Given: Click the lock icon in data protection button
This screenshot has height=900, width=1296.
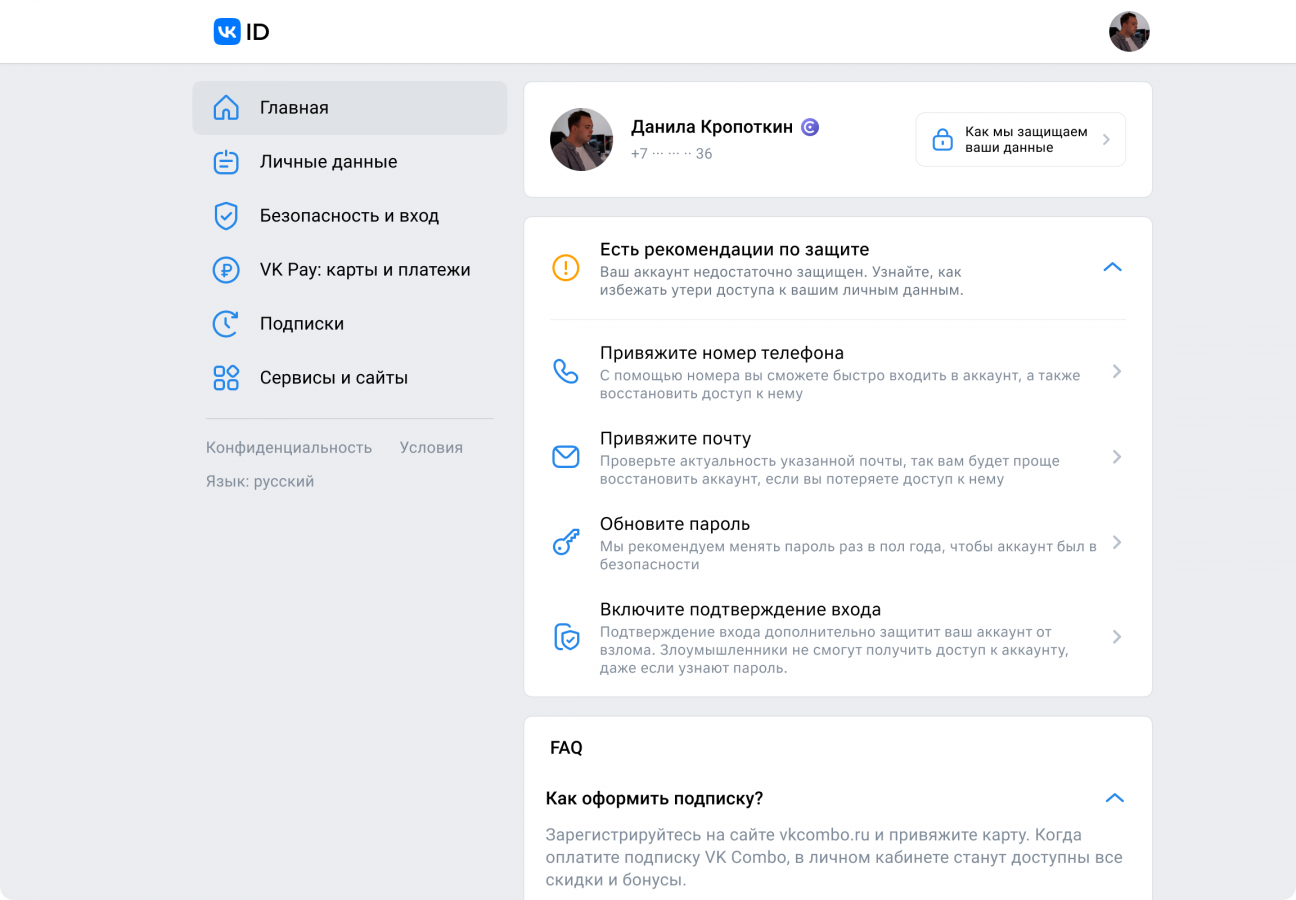Looking at the screenshot, I should point(942,140).
